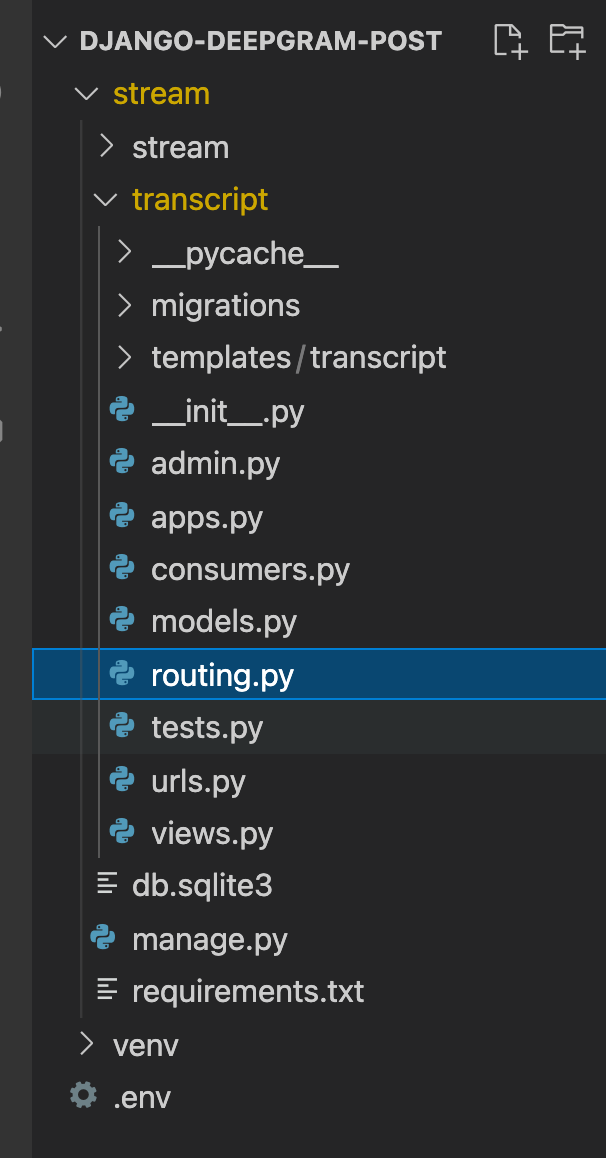Select the apps.py file
Screen dimensions: 606x1158
click(x=207, y=518)
